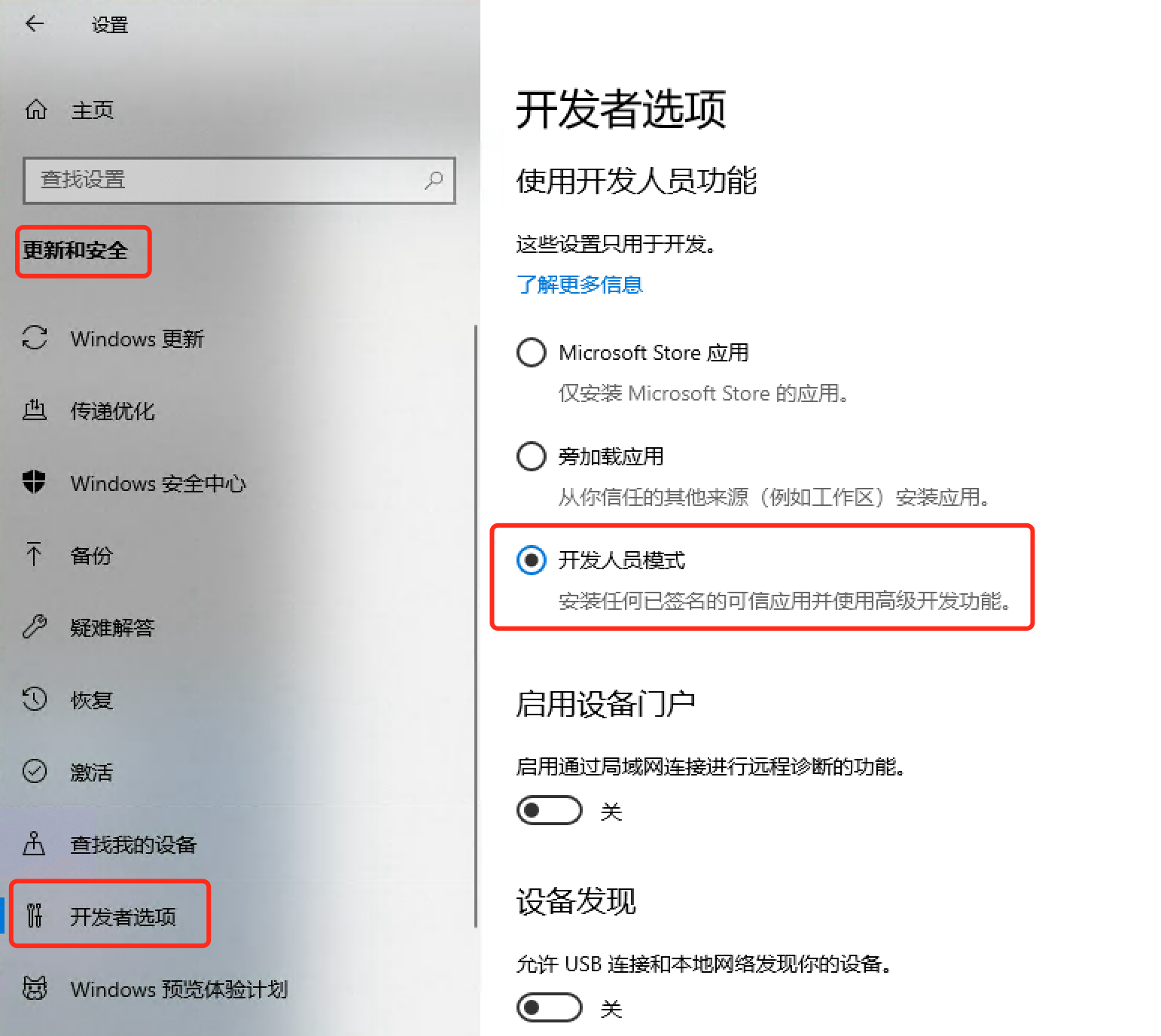Viewport: 1161px width, 1036px height.
Task: Toggle 设备发现 switch on
Action: tap(550, 1008)
